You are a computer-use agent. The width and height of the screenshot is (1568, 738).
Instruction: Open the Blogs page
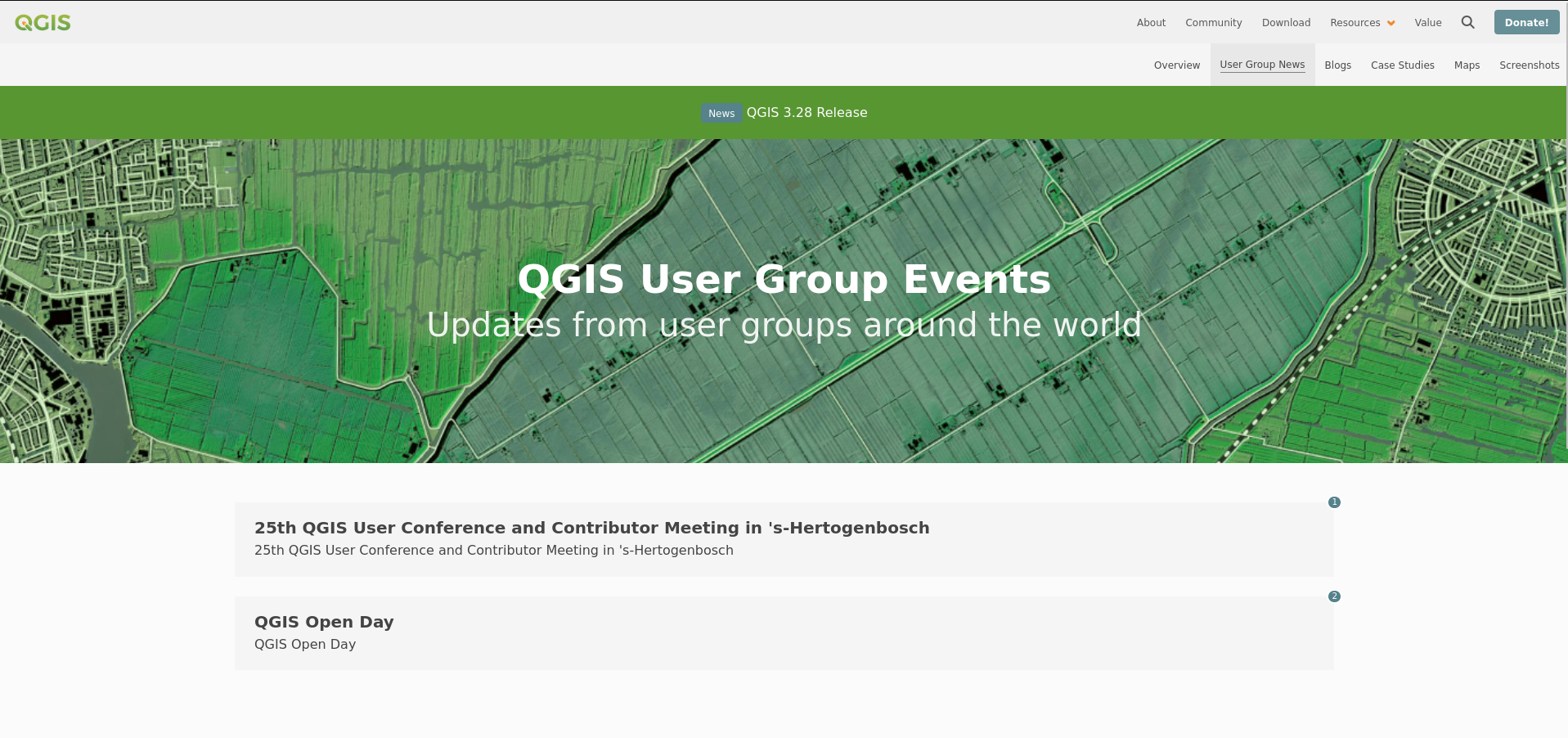(x=1337, y=65)
